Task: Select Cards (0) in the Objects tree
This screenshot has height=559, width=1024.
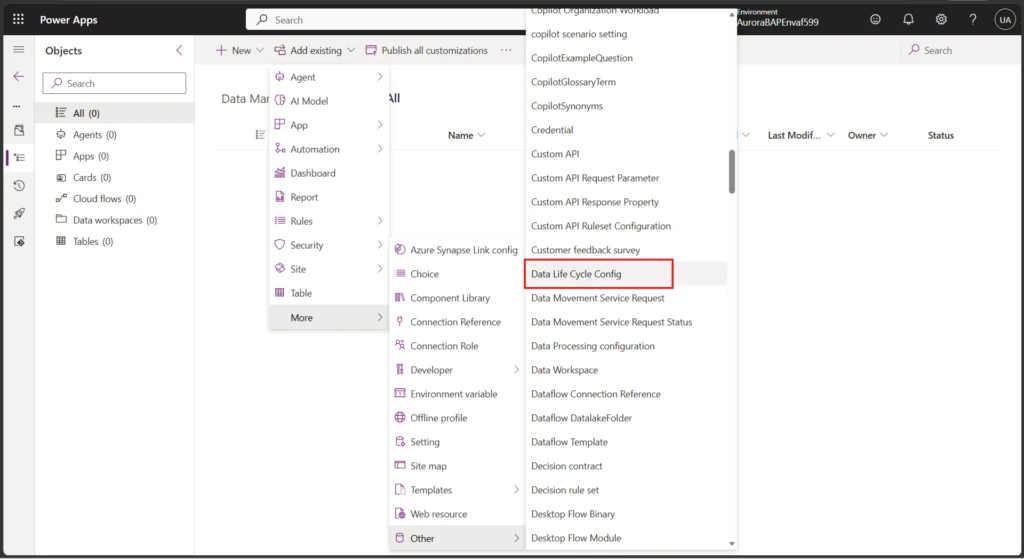Action: [x=115, y=177]
